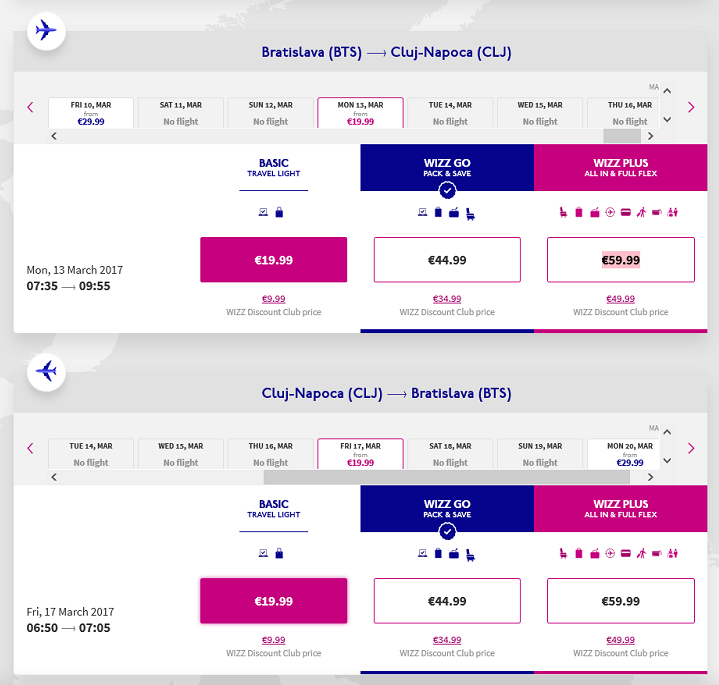Select return date MON 20, MAR €29.99
Viewport: 719px width, 685px height.
pyautogui.click(x=624, y=454)
